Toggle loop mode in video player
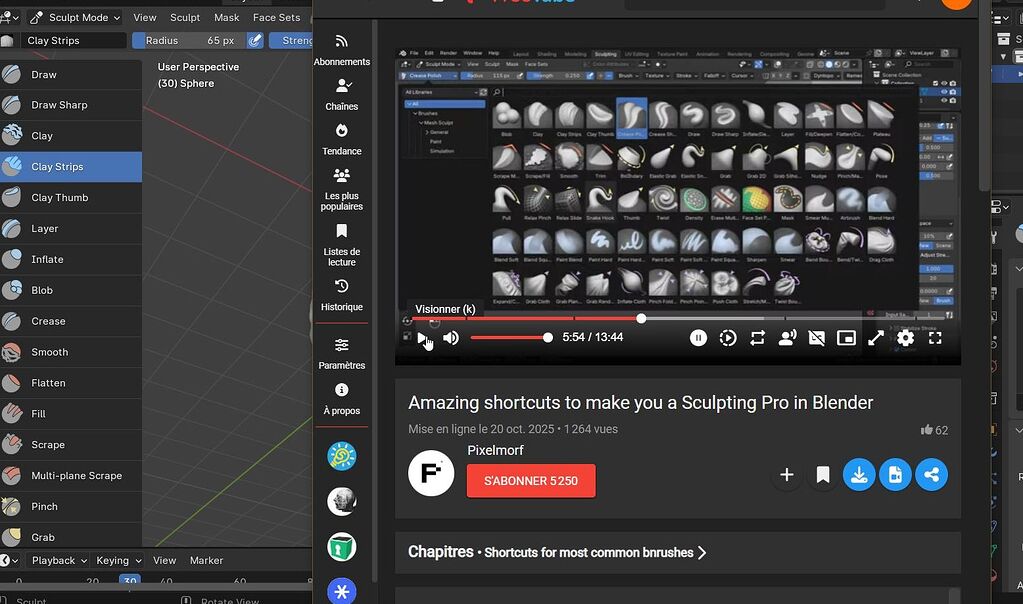1023x604 pixels. pos(757,338)
